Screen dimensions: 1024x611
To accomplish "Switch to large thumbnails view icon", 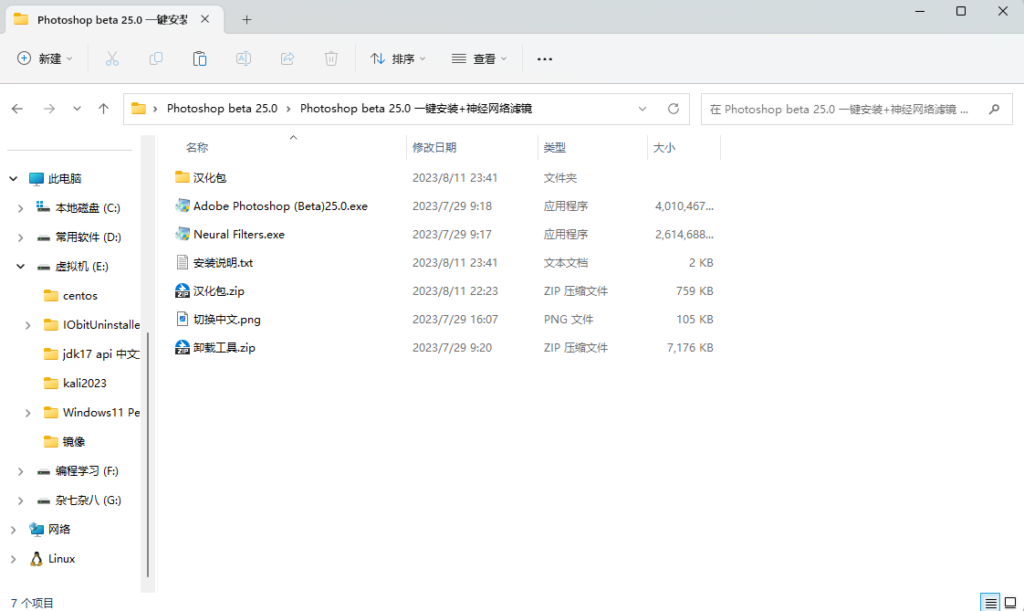I will tap(1010, 603).
